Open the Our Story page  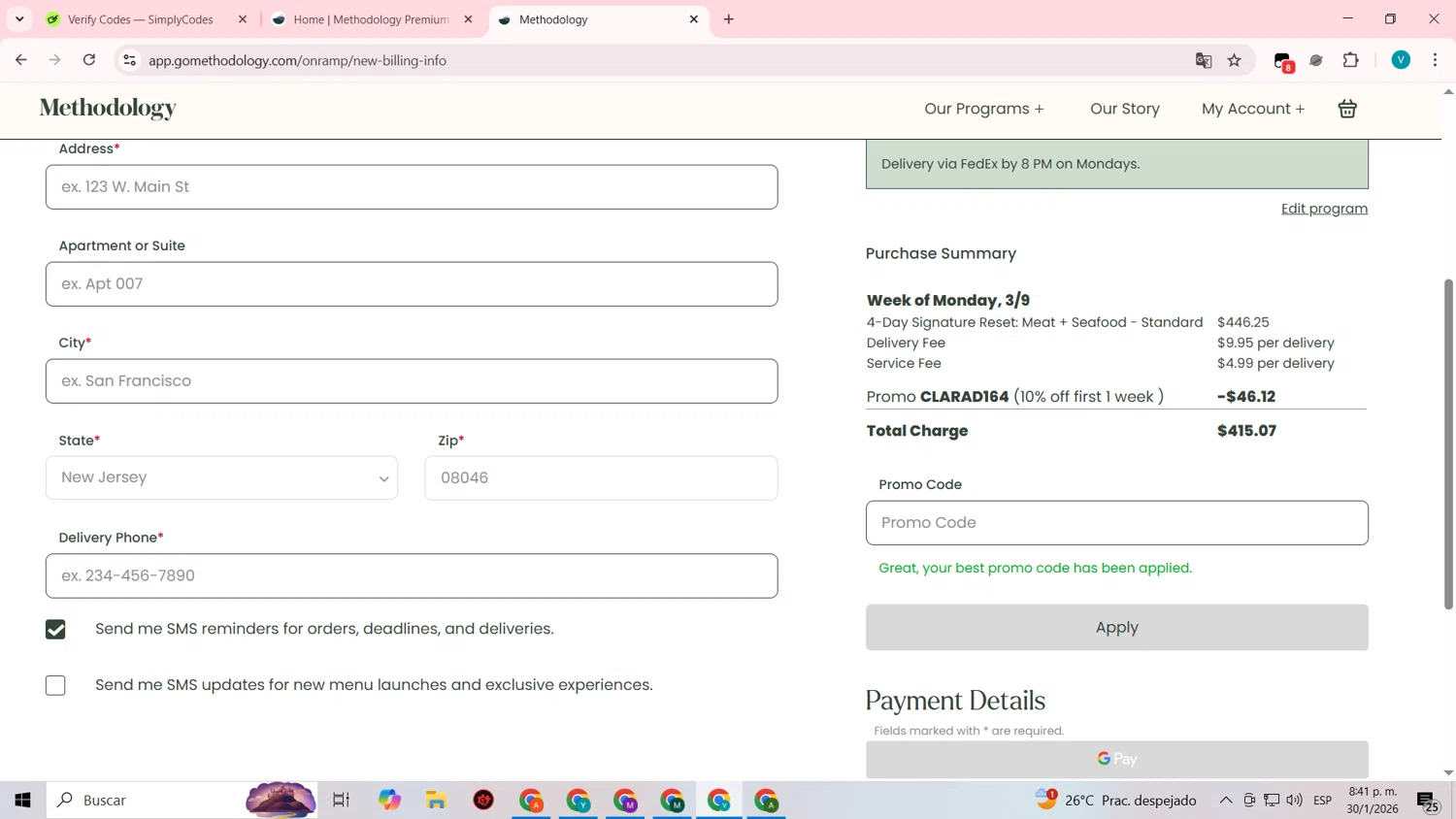pos(1124,109)
